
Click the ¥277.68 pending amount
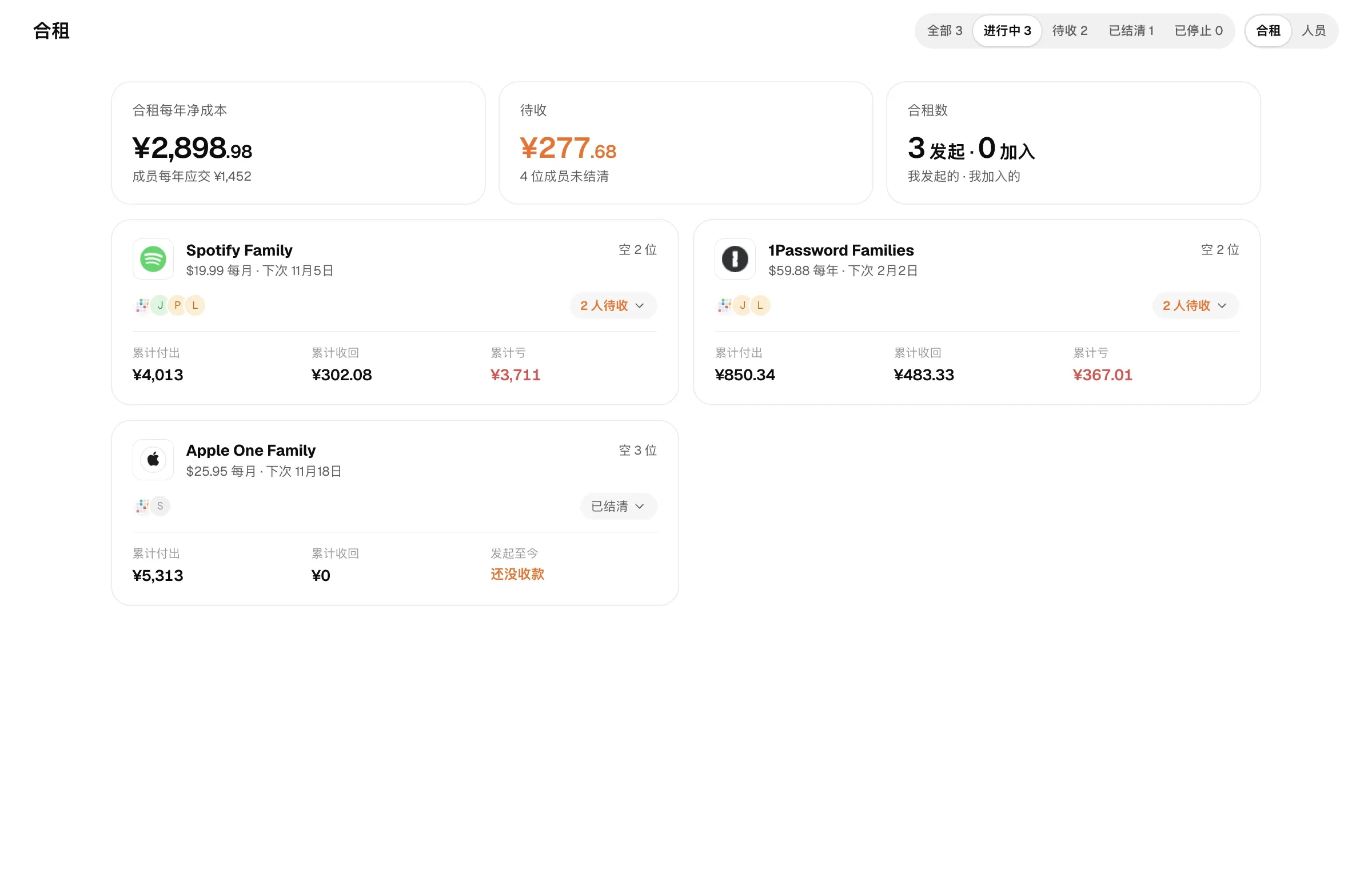point(568,148)
